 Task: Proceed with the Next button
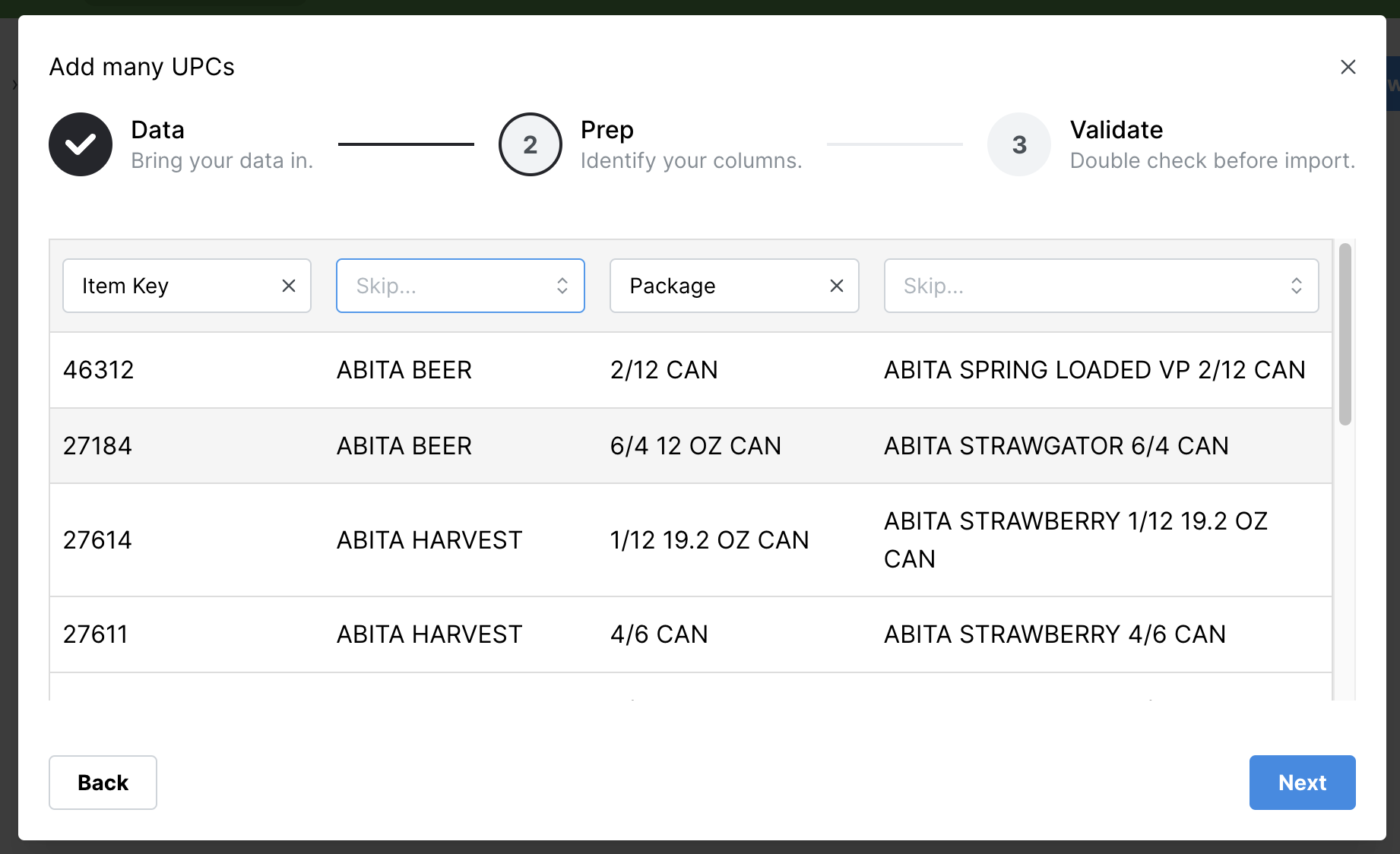coord(1302,783)
